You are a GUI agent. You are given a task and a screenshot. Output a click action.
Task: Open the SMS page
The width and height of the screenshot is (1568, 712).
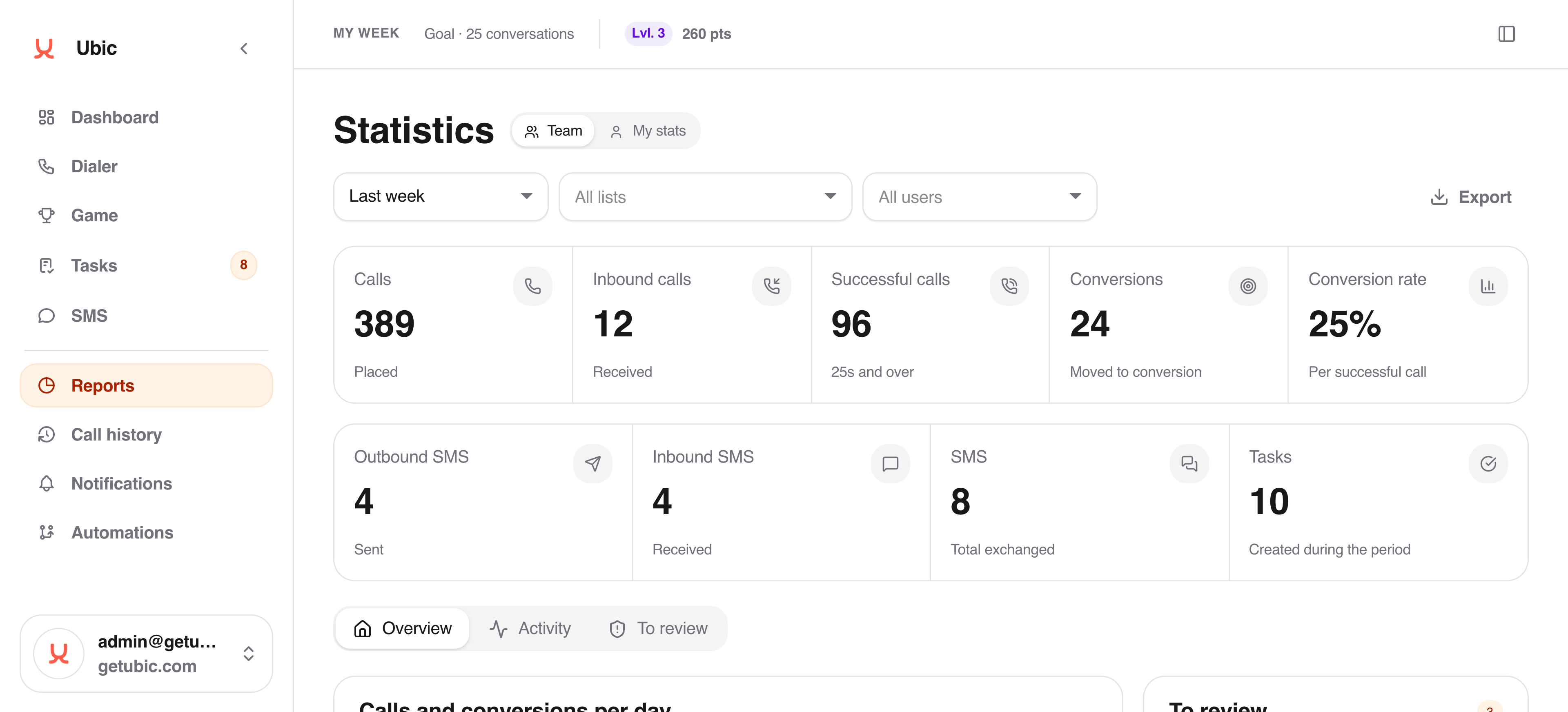pos(146,316)
